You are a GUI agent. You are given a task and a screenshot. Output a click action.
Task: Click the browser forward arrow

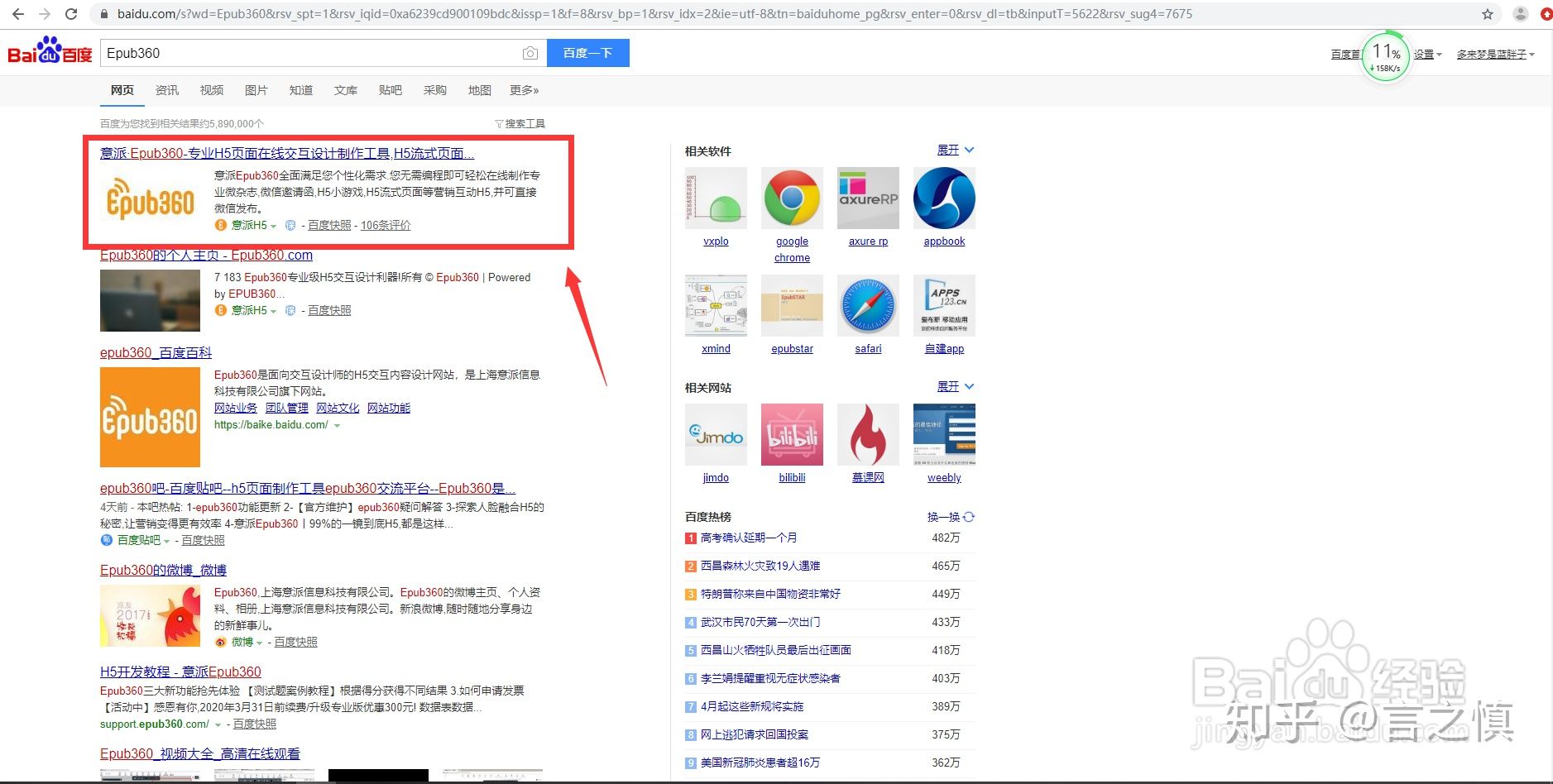45,14
